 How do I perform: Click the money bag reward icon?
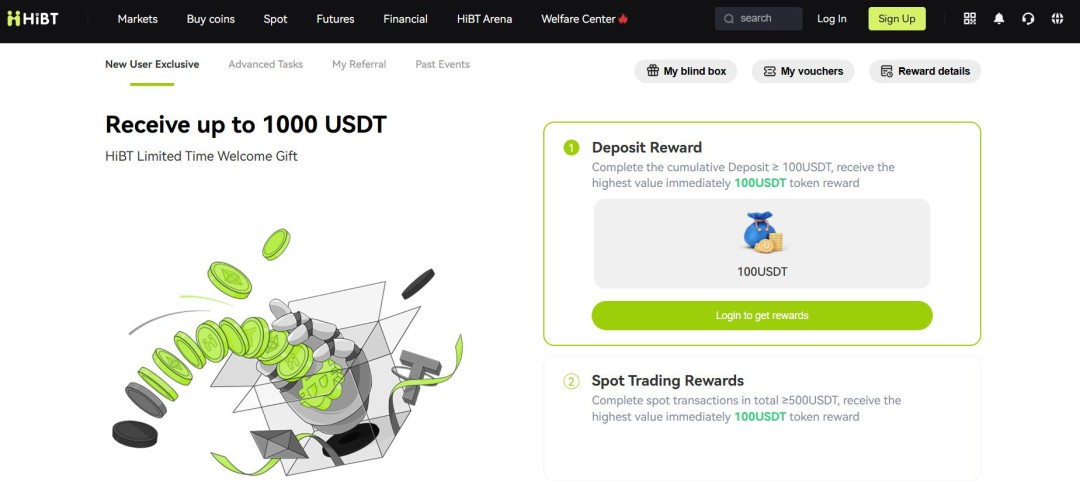click(762, 232)
